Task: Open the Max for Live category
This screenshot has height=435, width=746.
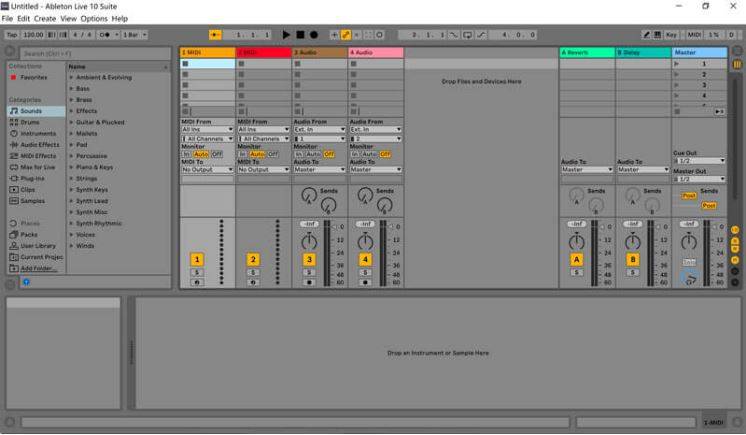Action: pos(40,166)
